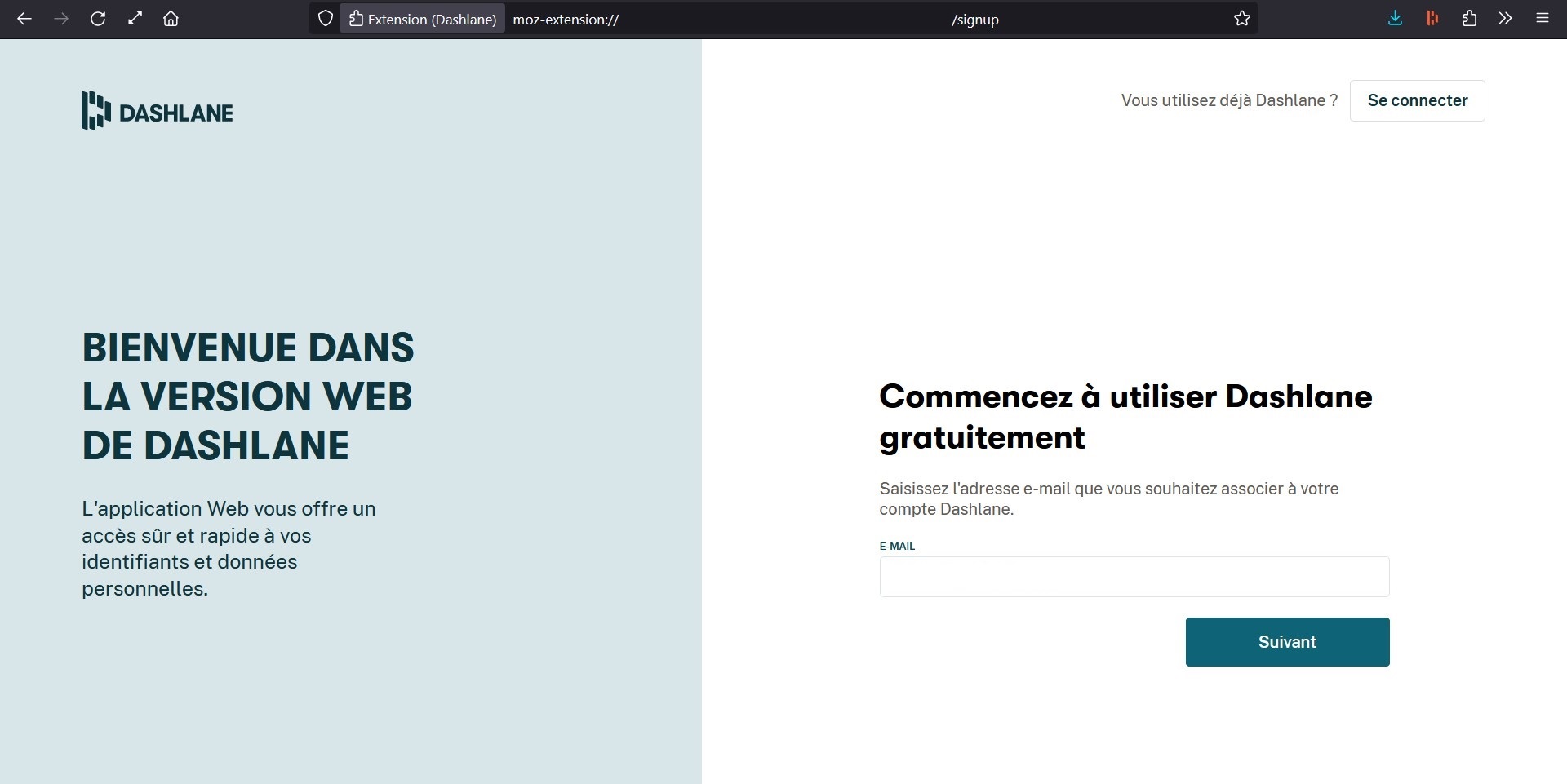Open the Firefox hamburger application menu
The image size is (1567, 784).
coord(1542,19)
